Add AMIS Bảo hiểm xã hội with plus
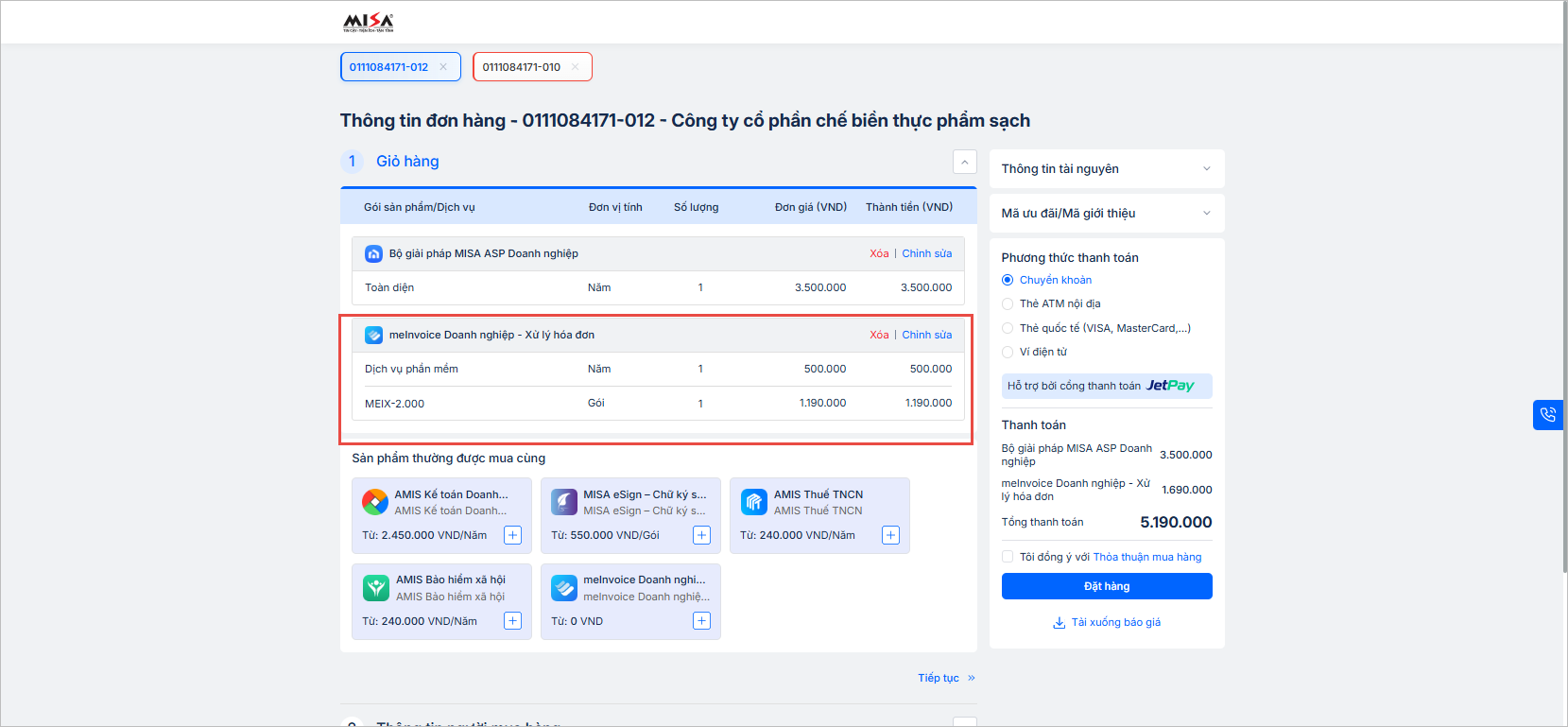Viewport: 1568px width, 727px height. (x=512, y=621)
